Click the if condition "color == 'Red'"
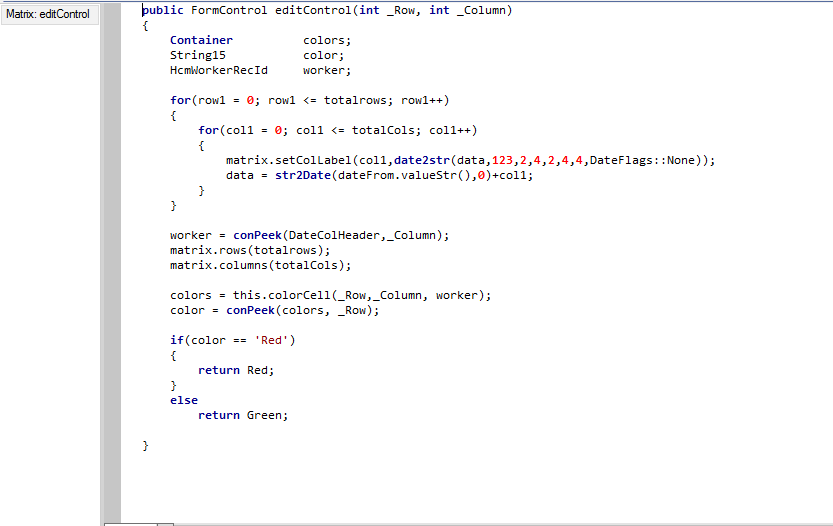833x526 pixels. click(240, 341)
